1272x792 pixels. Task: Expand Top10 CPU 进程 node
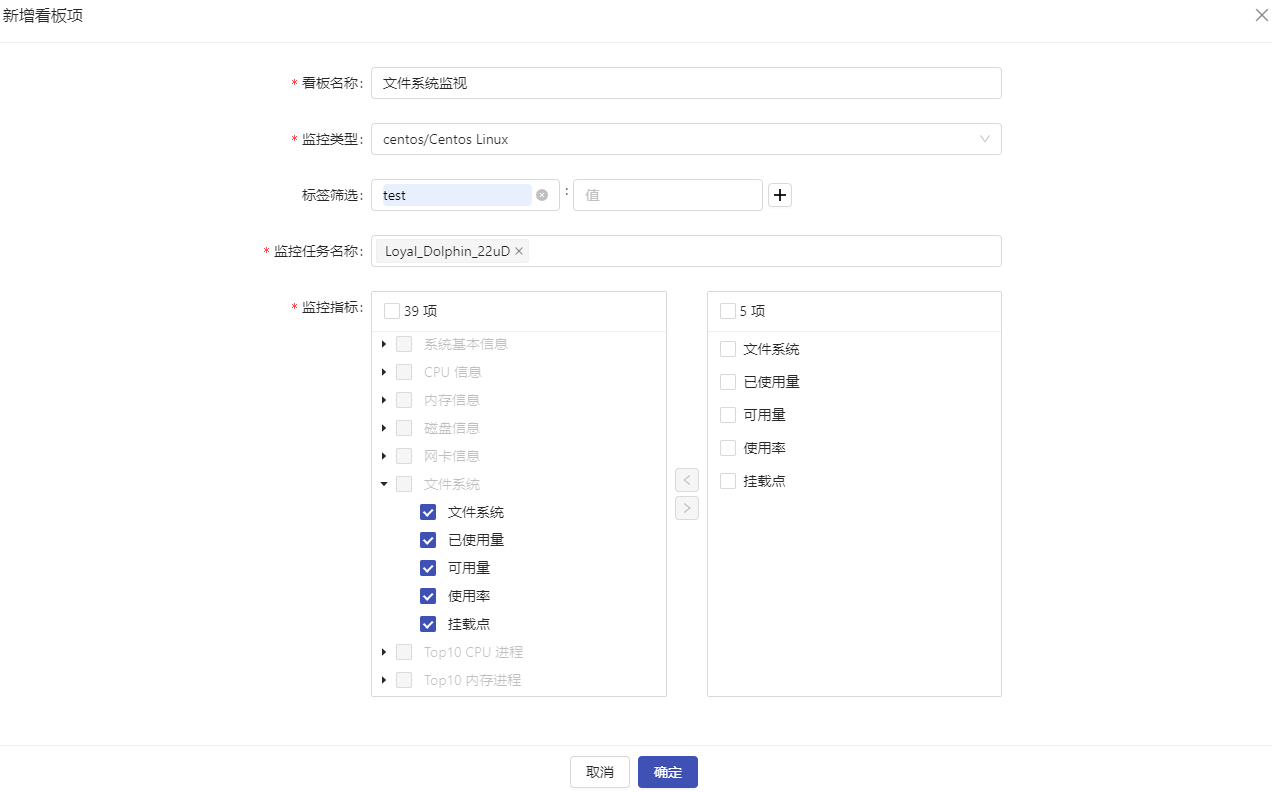(384, 652)
